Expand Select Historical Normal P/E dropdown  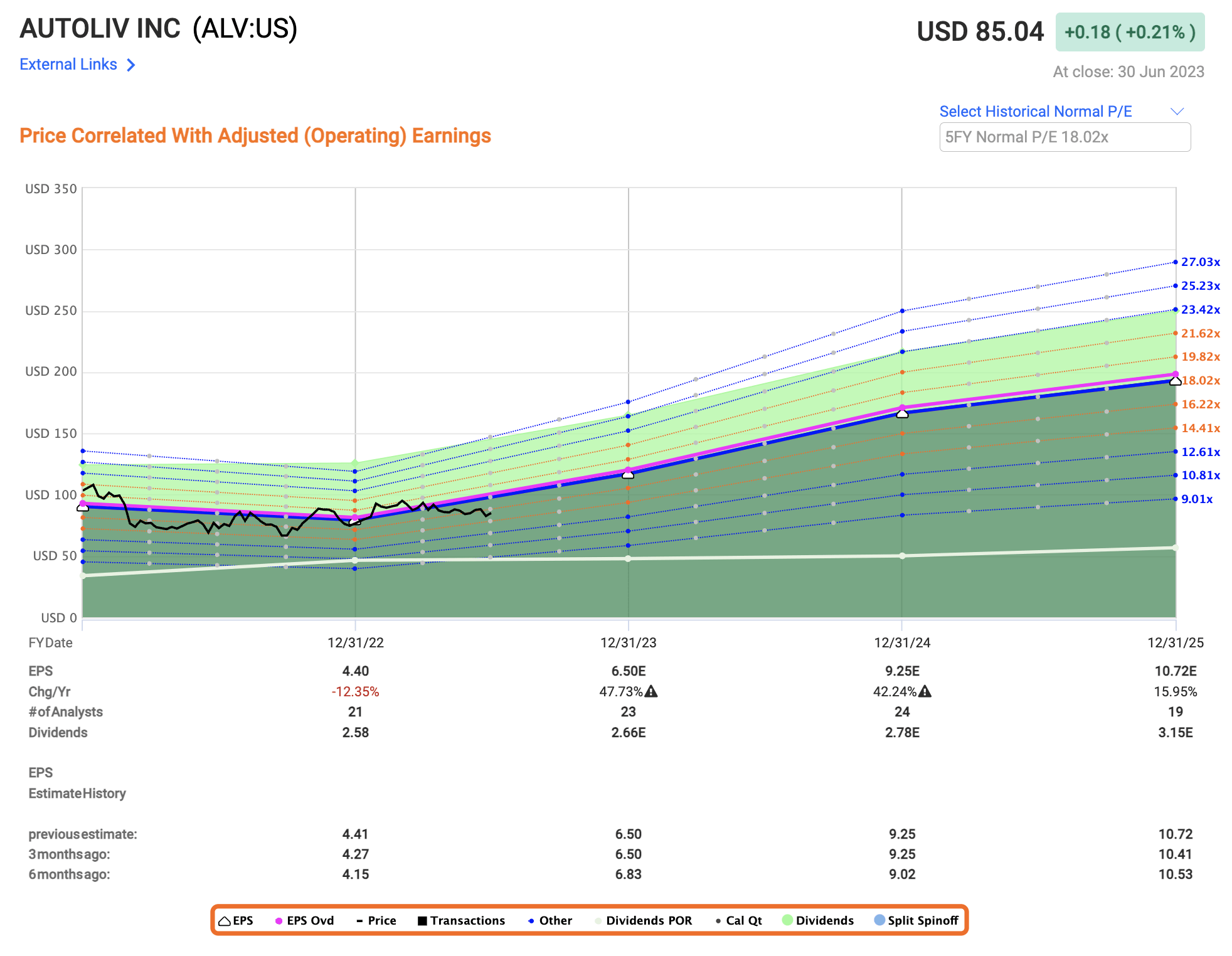click(1035, 112)
